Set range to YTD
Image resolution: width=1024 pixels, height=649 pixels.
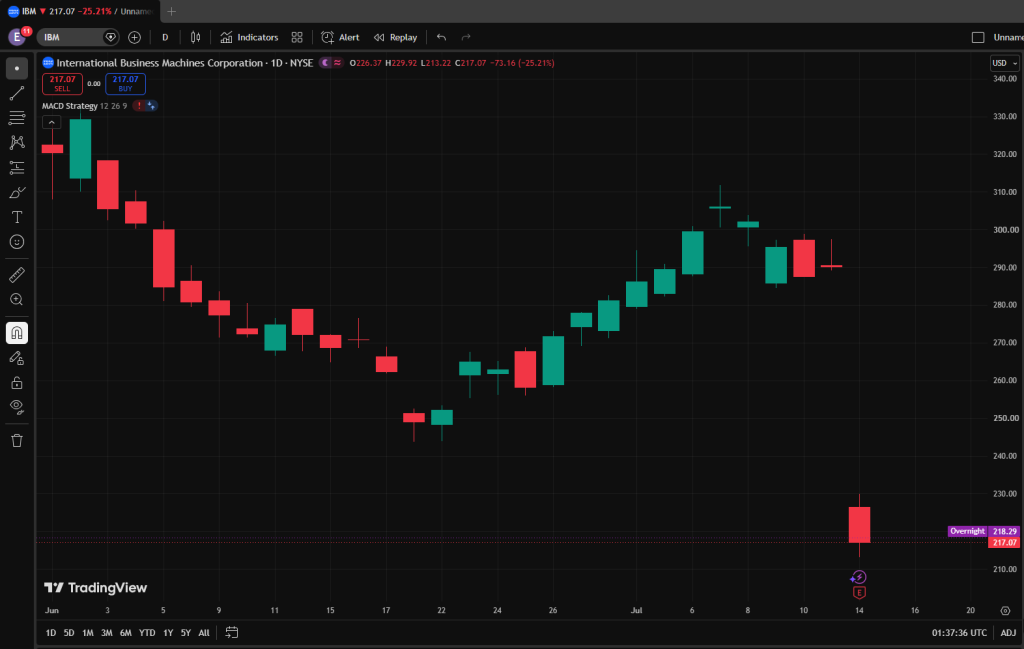147,633
